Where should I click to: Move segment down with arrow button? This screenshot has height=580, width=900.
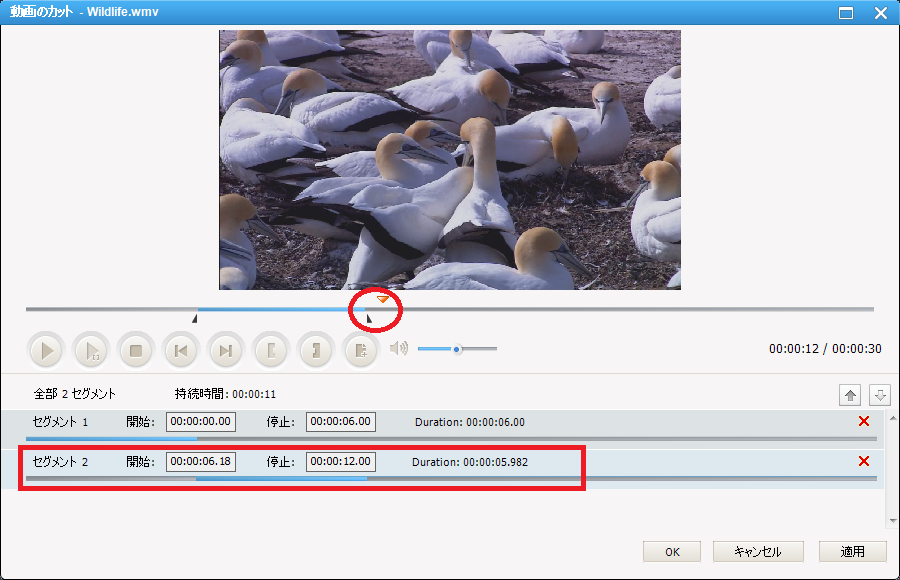tap(879, 395)
